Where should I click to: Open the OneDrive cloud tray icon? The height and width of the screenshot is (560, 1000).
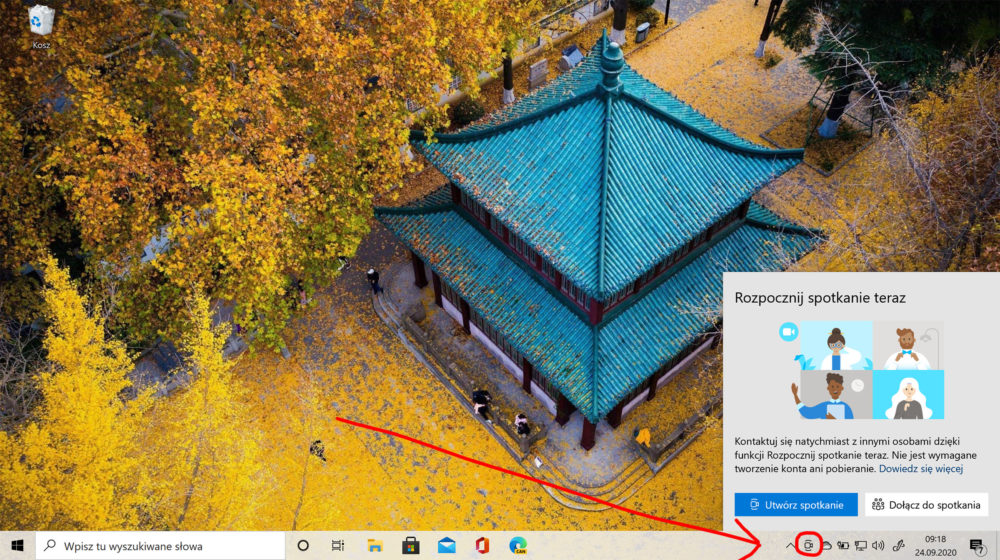[x=826, y=545]
